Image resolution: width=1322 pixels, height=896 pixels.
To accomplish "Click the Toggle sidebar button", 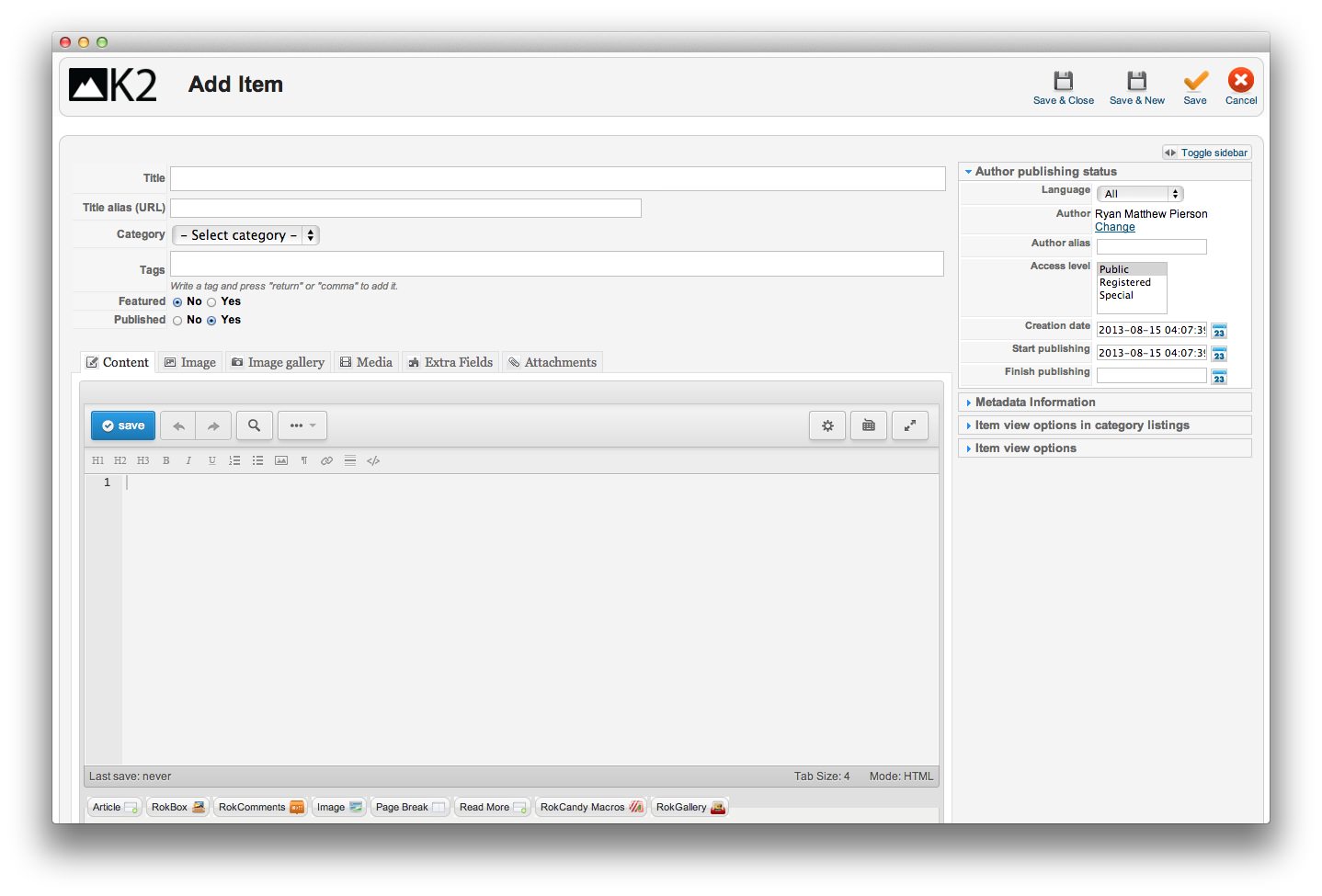I will [1206, 153].
